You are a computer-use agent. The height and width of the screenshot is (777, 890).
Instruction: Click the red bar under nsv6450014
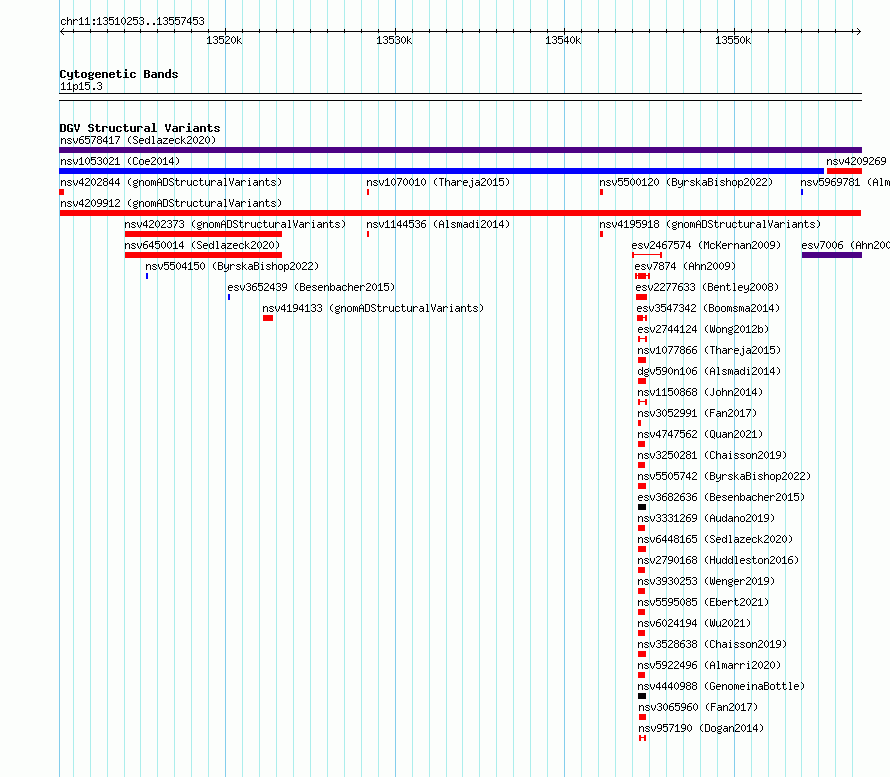[x=203, y=255]
